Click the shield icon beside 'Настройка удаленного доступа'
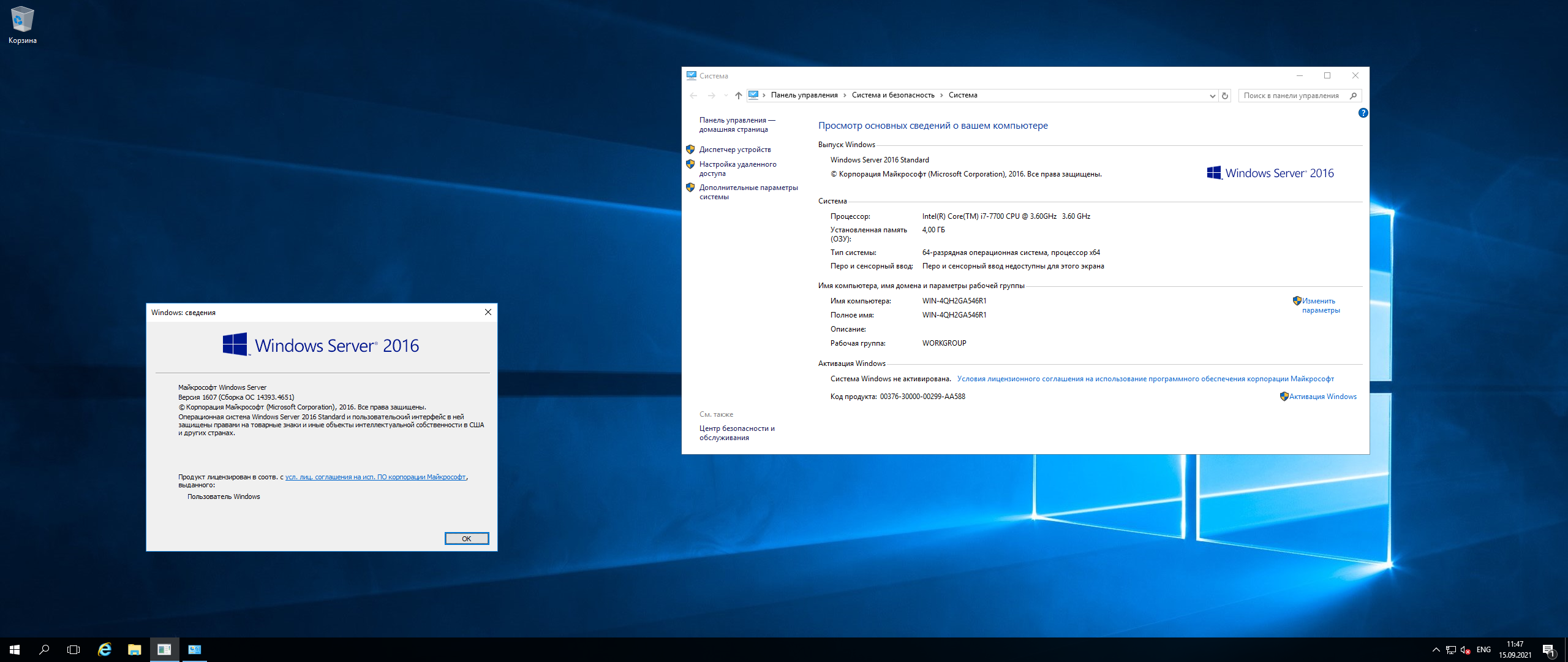This screenshot has width=1568, height=662. click(x=690, y=164)
